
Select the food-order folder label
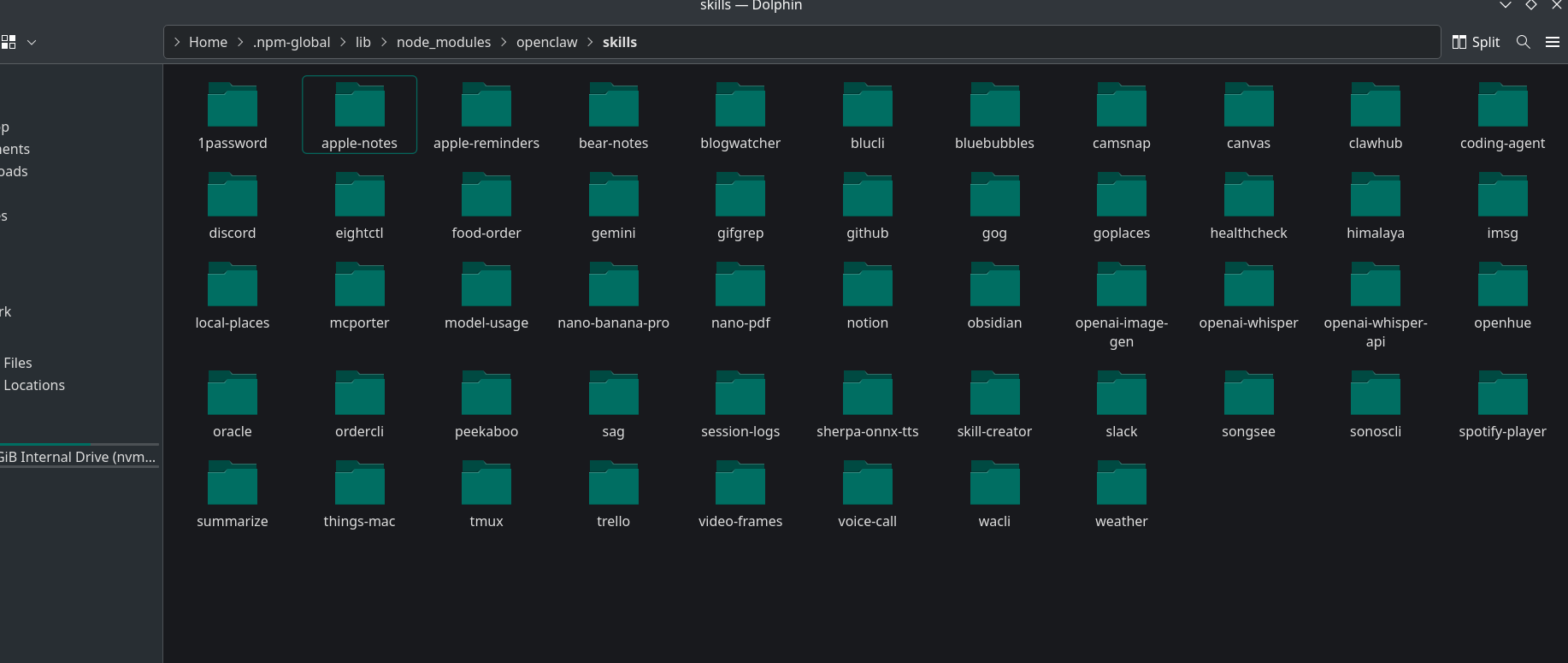pyautogui.click(x=486, y=234)
